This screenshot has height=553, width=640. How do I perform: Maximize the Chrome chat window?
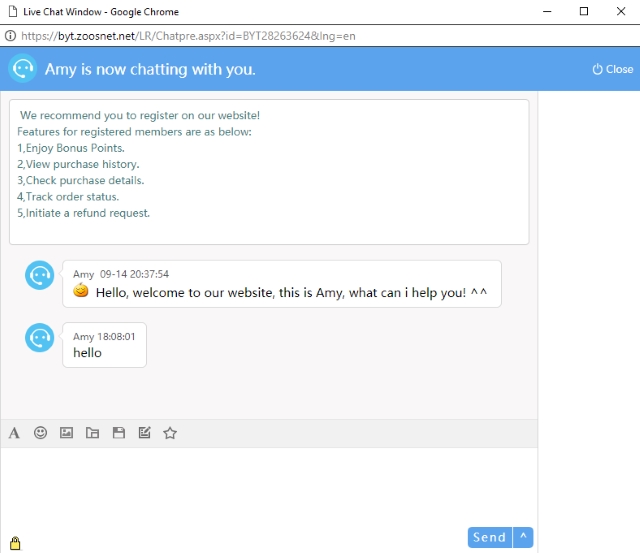coord(584,11)
